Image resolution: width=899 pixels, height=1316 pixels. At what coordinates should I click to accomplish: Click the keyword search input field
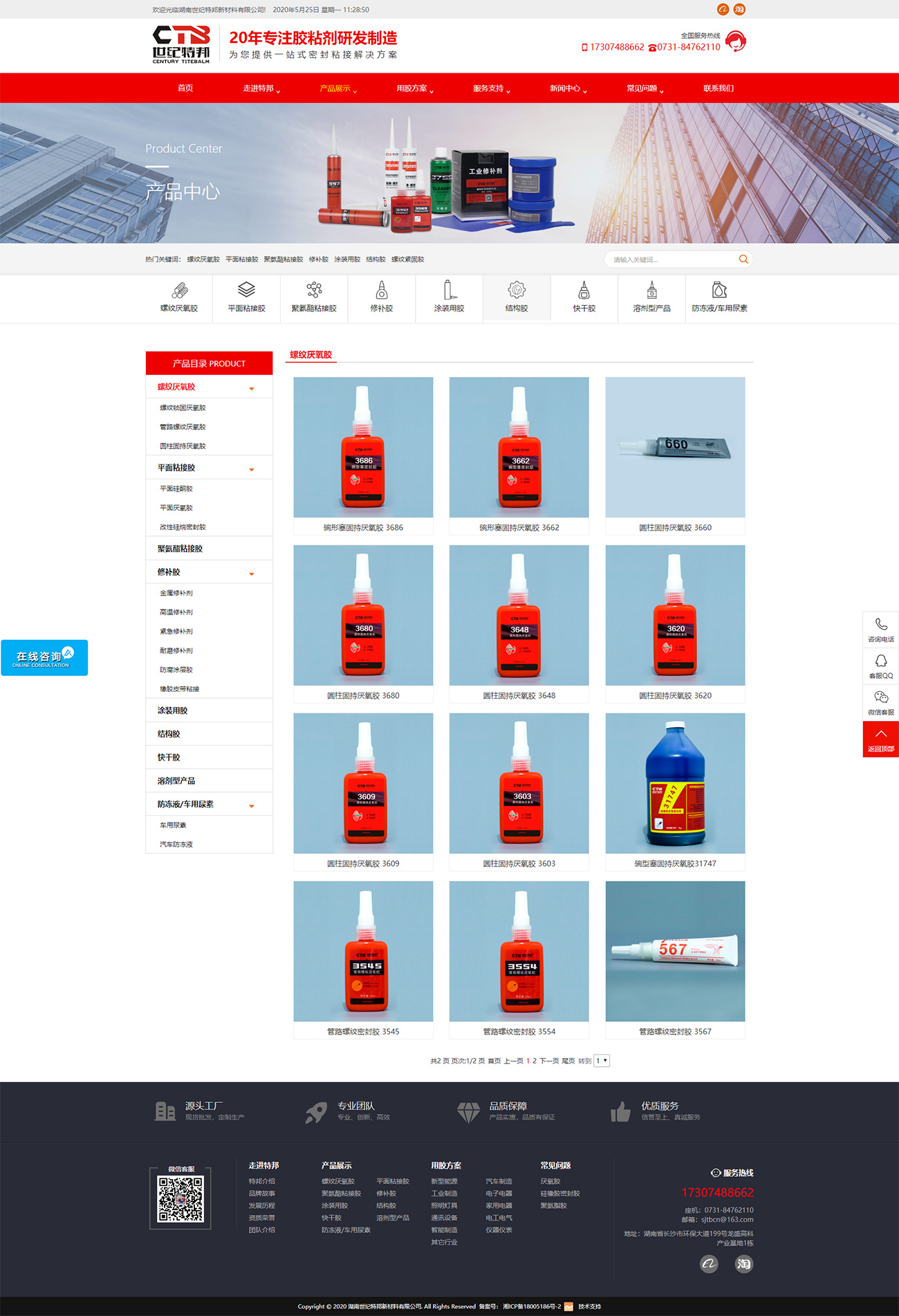(671, 259)
